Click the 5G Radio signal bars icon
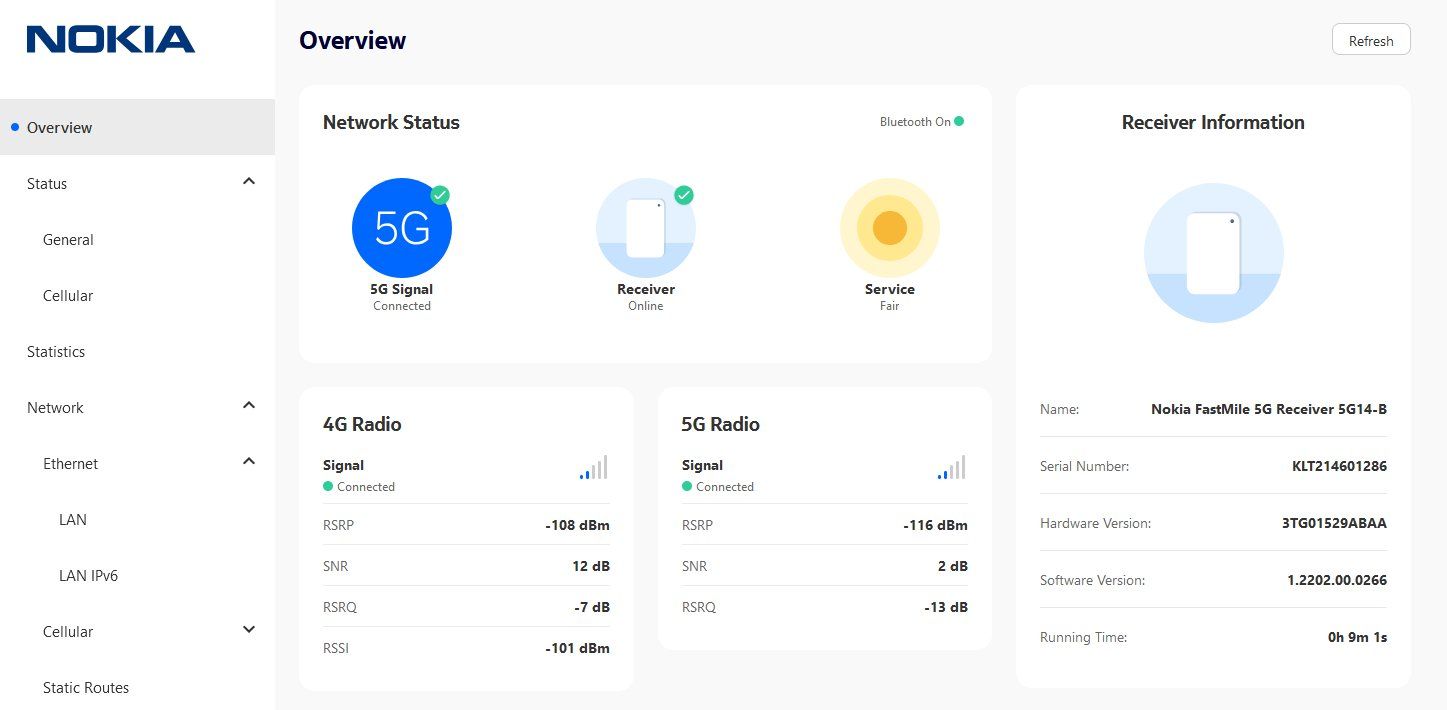Viewport: 1447px width, 710px height. pos(951,468)
